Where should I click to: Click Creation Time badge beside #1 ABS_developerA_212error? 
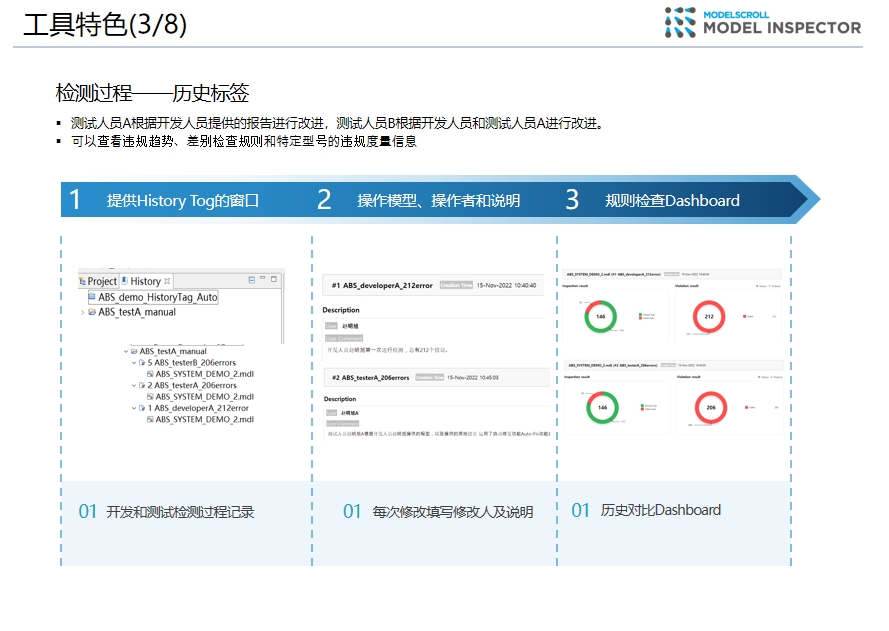point(456,286)
